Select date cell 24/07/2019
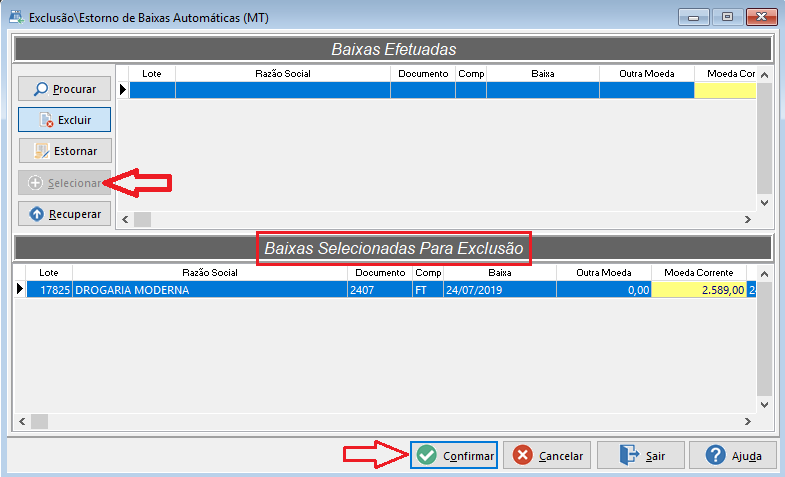The height and width of the screenshot is (477, 785). pyautogui.click(x=500, y=290)
